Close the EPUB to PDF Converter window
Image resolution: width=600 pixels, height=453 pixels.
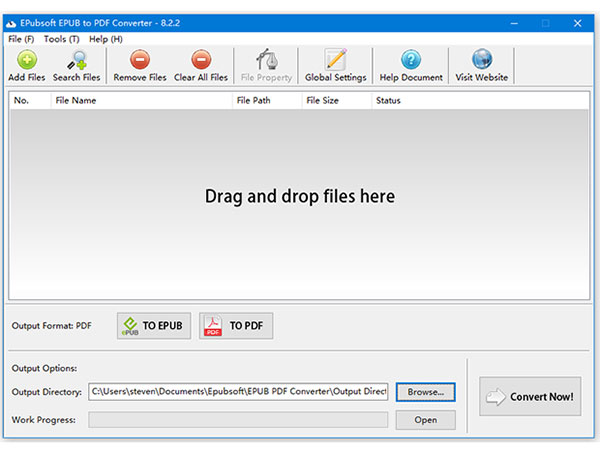click(577, 23)
